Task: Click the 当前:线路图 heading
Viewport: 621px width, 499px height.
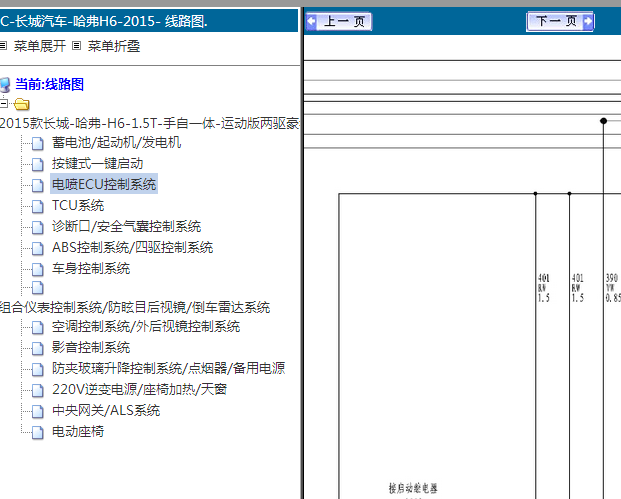Action: [50, 84]
